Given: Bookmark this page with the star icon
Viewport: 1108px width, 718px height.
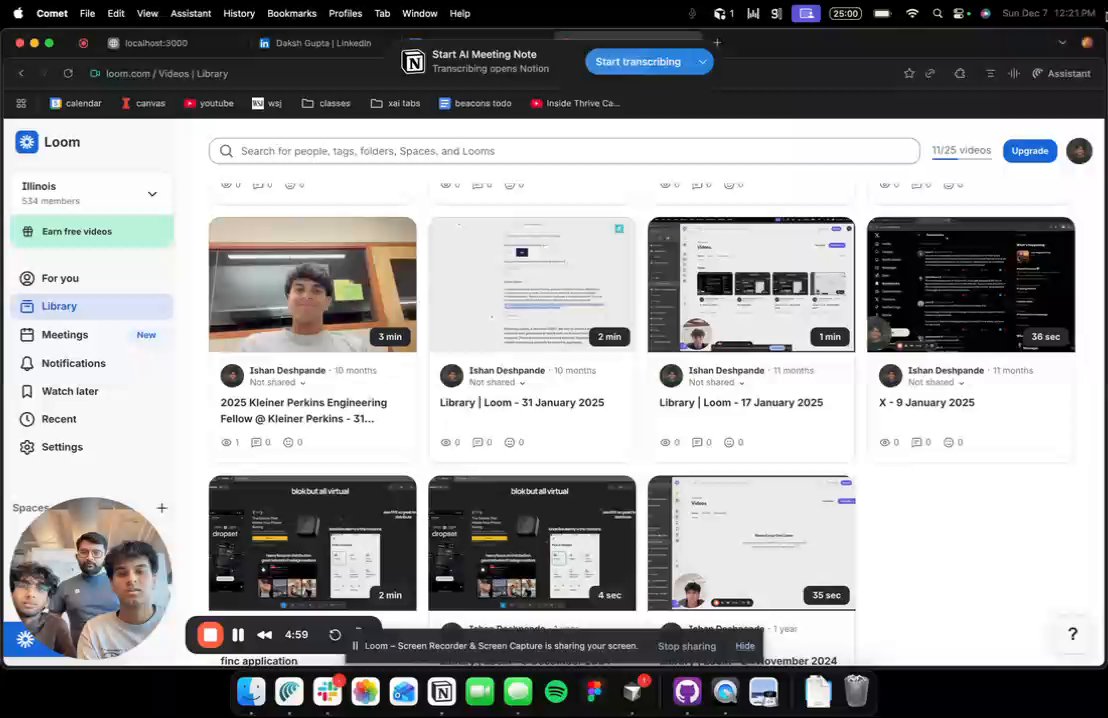Looking at the screenshot, I should pos(909,73).
